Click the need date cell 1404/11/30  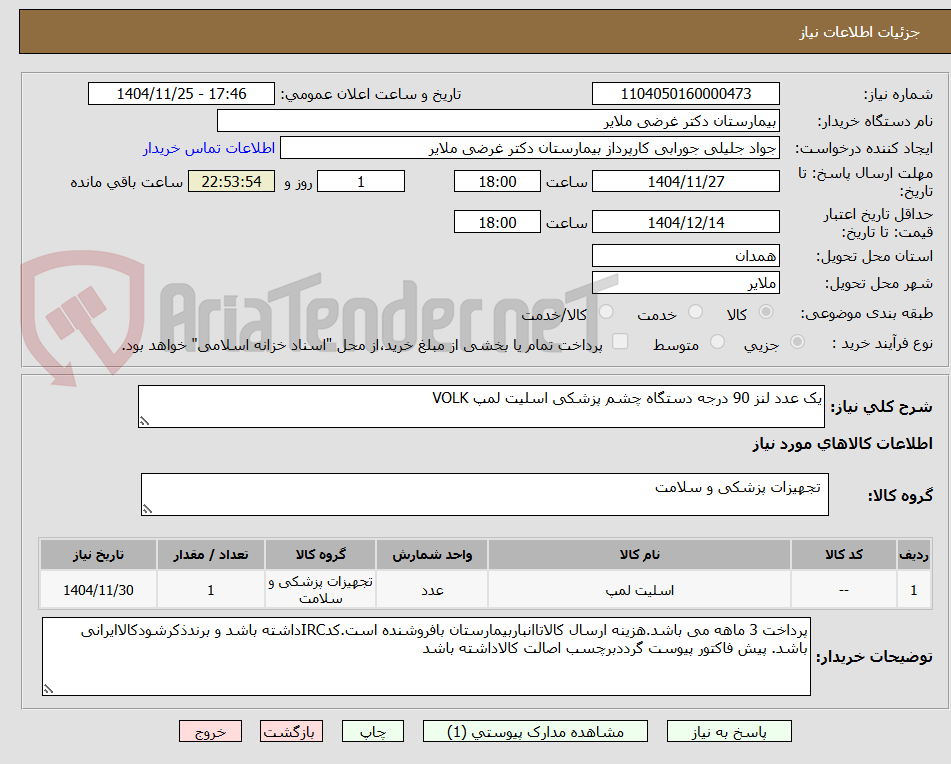click(x=98, y=590)
